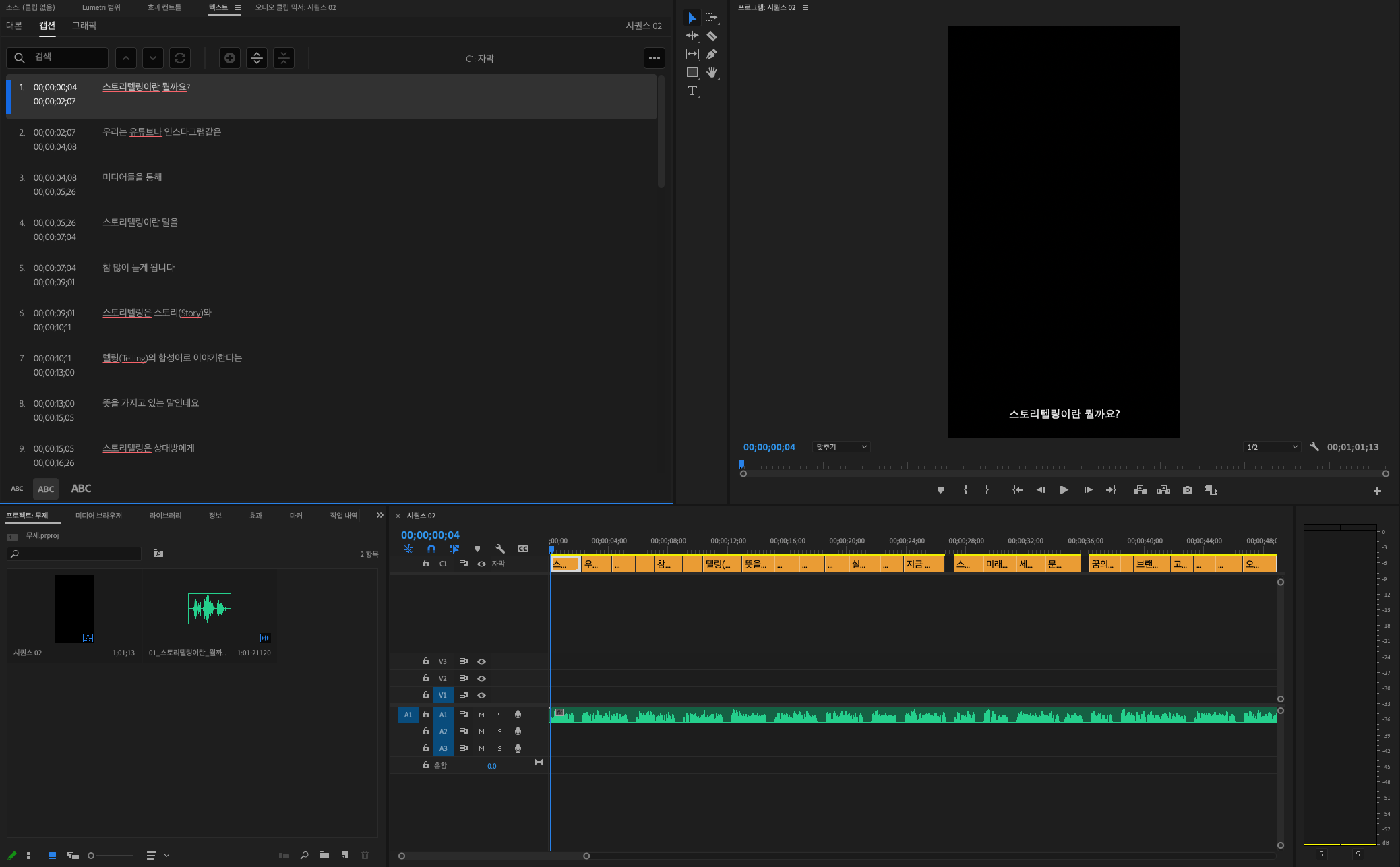Toggle V1 track visibility eye
Screen dimensions: 1400x867
(x=481, y=695)
